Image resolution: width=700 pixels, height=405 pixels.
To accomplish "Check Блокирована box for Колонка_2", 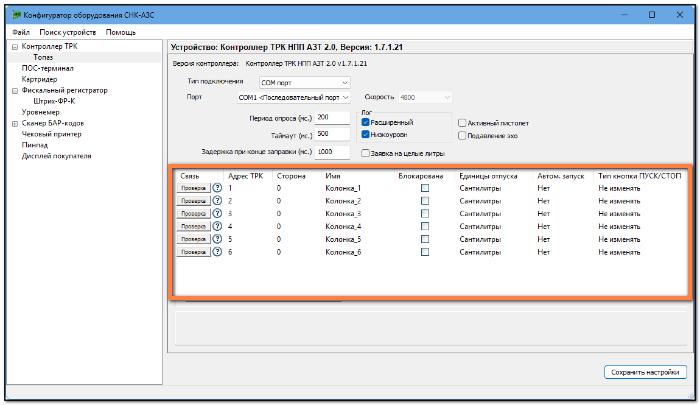I will (x=425, y=201).
